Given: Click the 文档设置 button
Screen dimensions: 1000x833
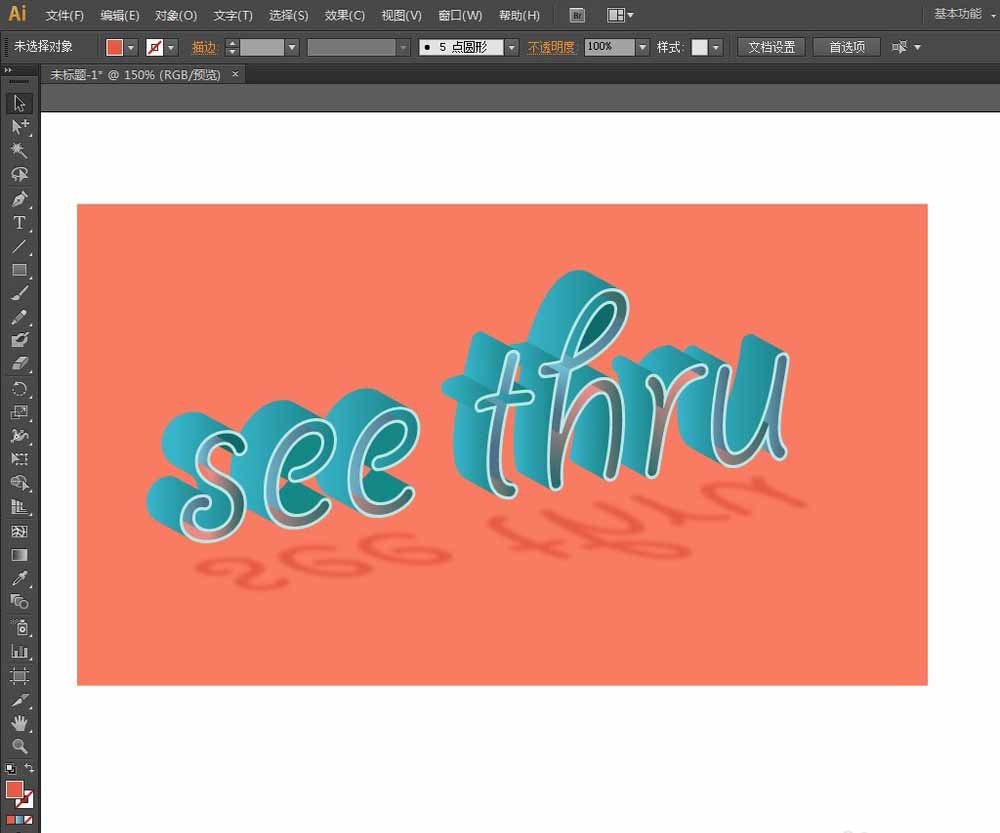Looking at the screenshot, I should [x=771, y=47].
